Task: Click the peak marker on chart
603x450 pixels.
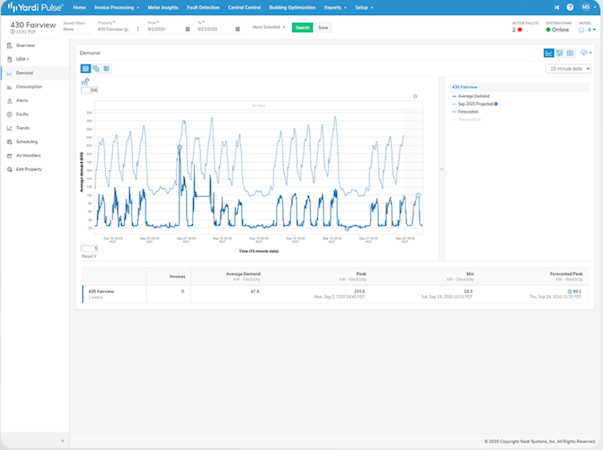Action: (179, 147)
